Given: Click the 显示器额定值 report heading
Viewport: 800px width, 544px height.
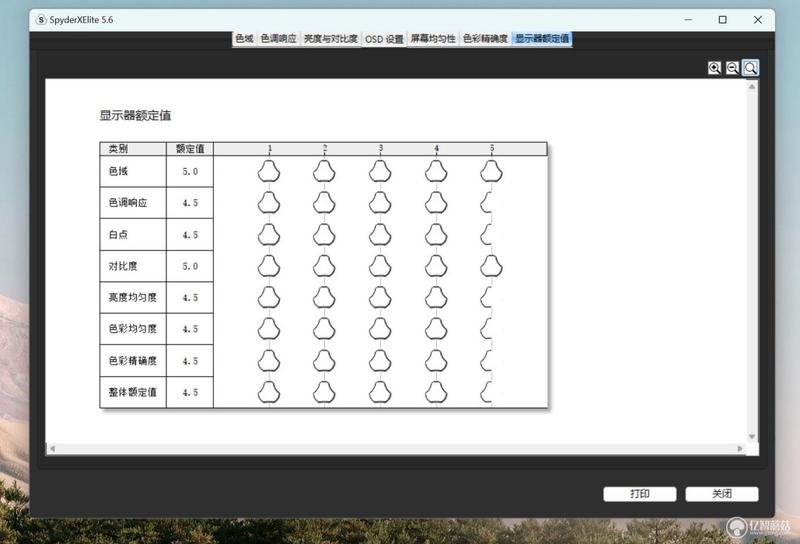Looking at the screenshot, I should (135, 116).
